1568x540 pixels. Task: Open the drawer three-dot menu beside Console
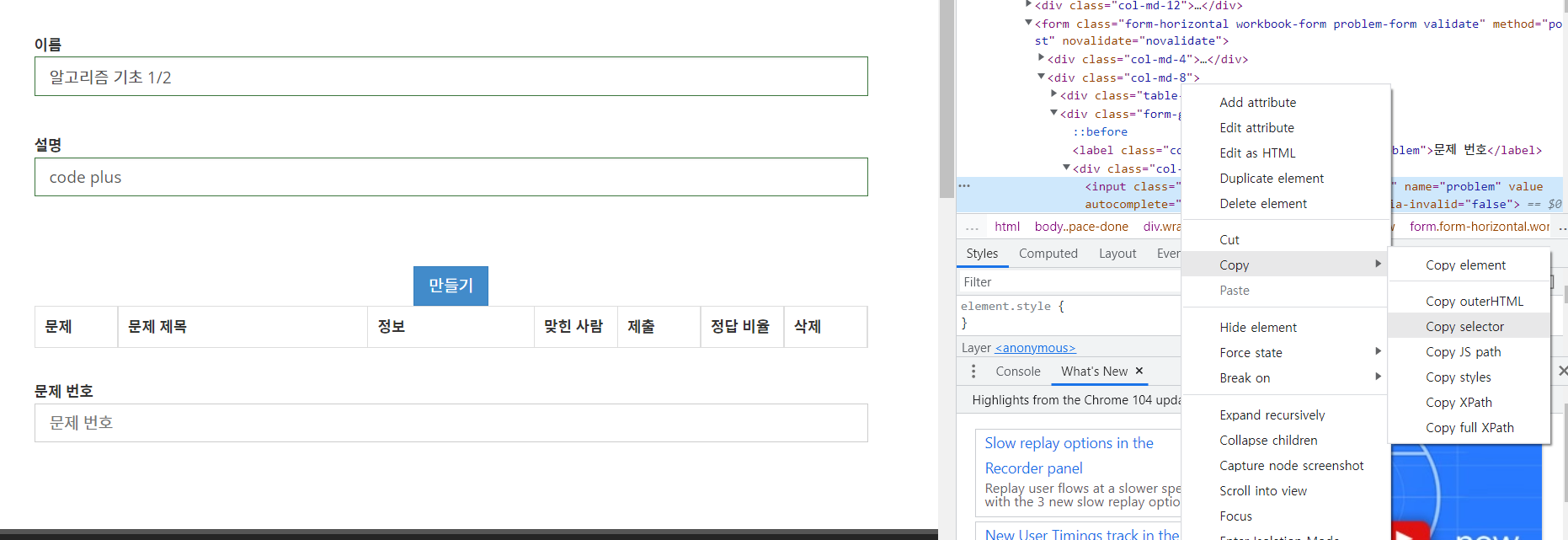click(x=973, y=372)
